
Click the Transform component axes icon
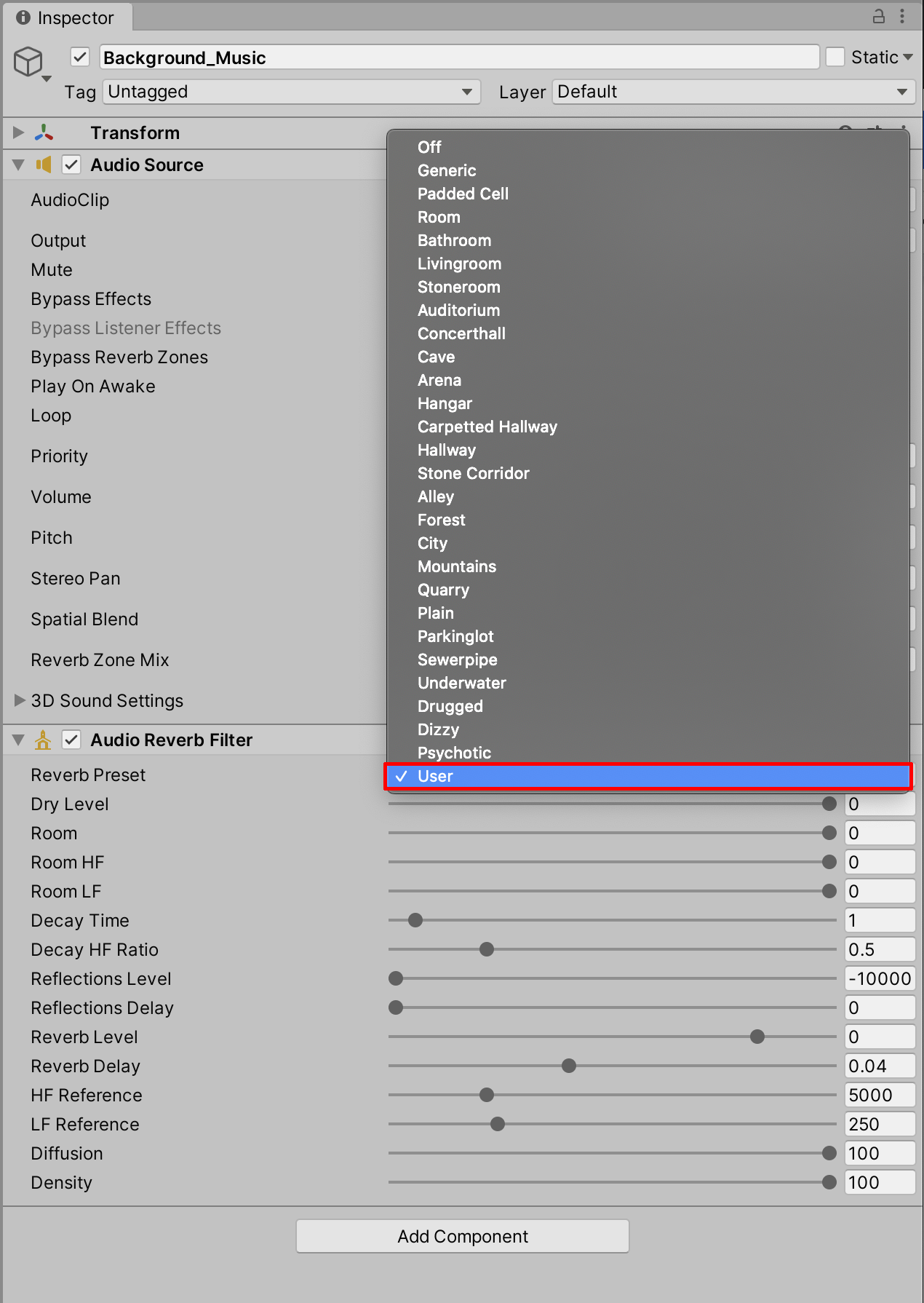pyautogui.click(x=44, y=132)
